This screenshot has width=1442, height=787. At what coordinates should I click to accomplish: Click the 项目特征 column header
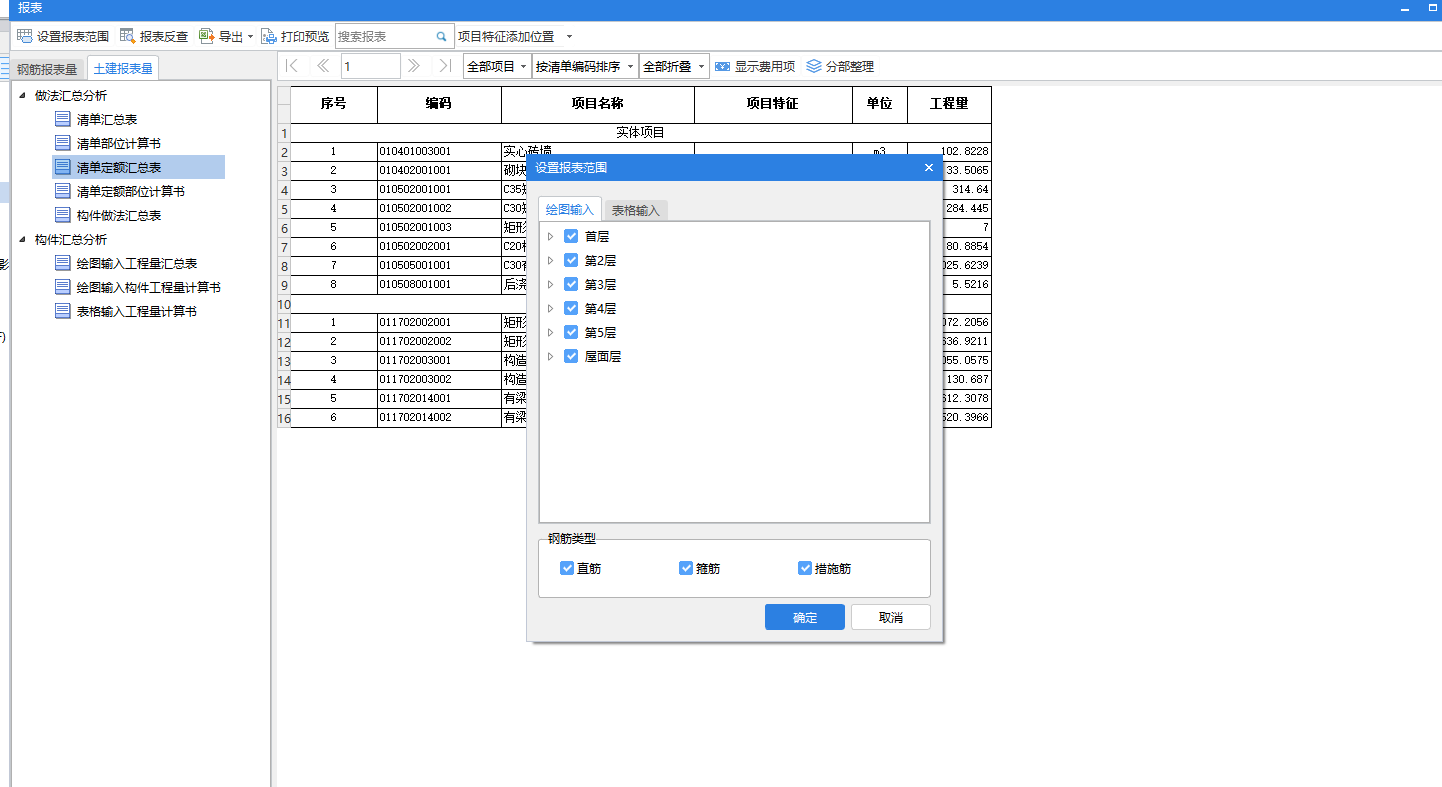point(773,104)
